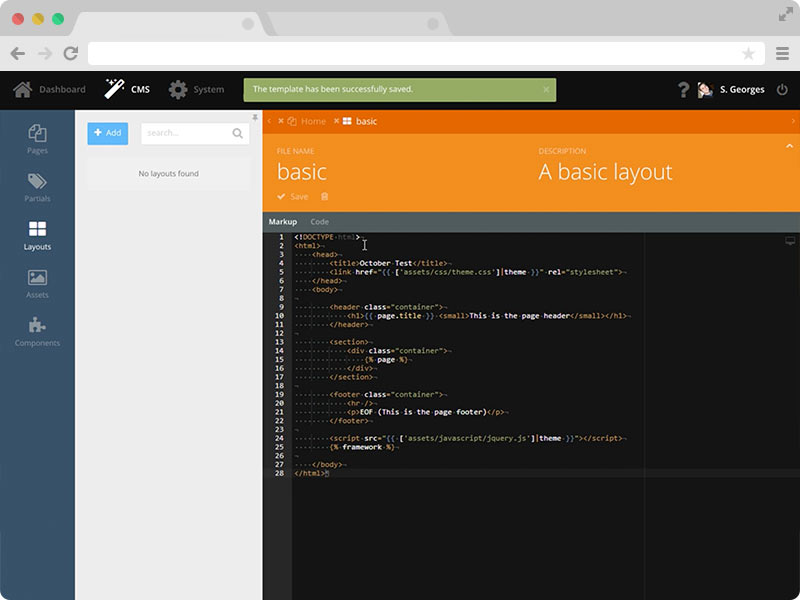Click the "{% page %}" code line
This screenshot has width=802, height=608.
tap(386, 360)
